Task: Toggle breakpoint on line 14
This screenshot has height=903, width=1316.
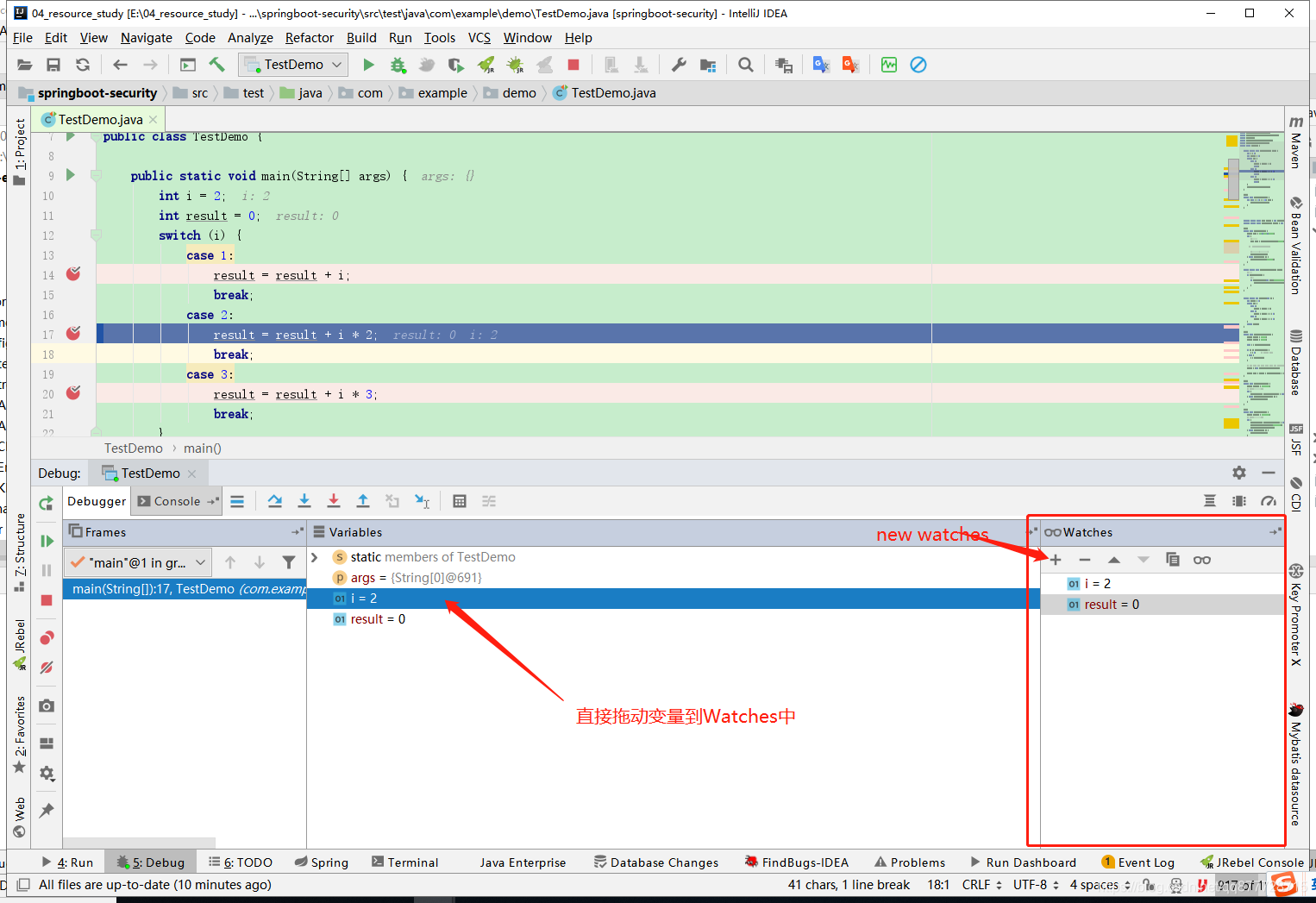Action: 73,274
